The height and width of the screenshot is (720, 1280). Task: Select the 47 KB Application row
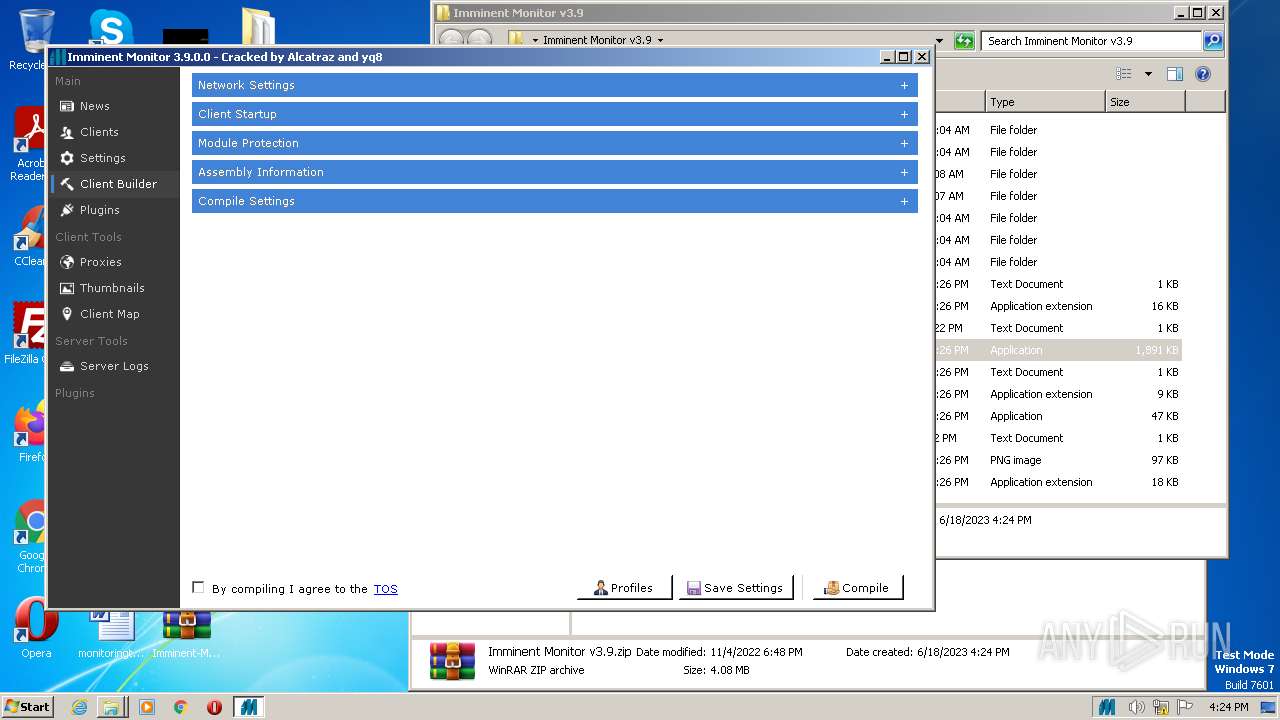(x=1058, y=416)
